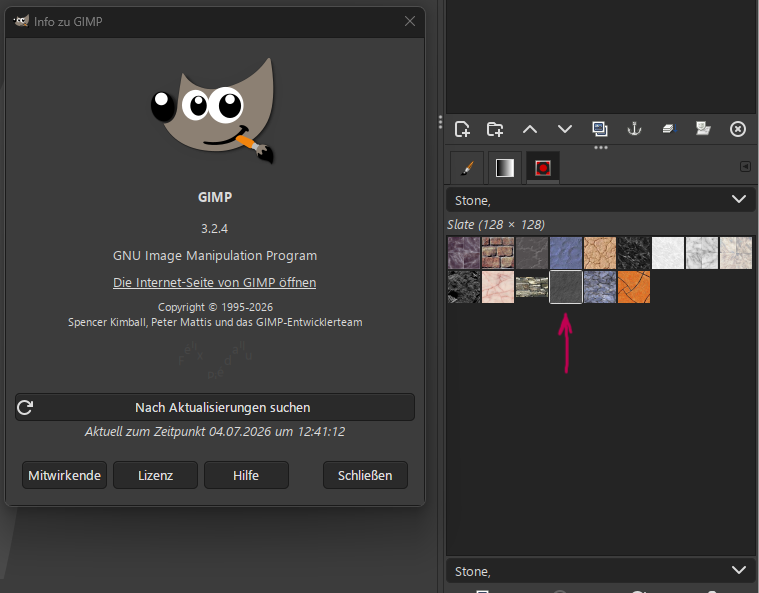759x593 pixels.
Task: Lower layer with the down chevron icon
Action: [565, 129]
